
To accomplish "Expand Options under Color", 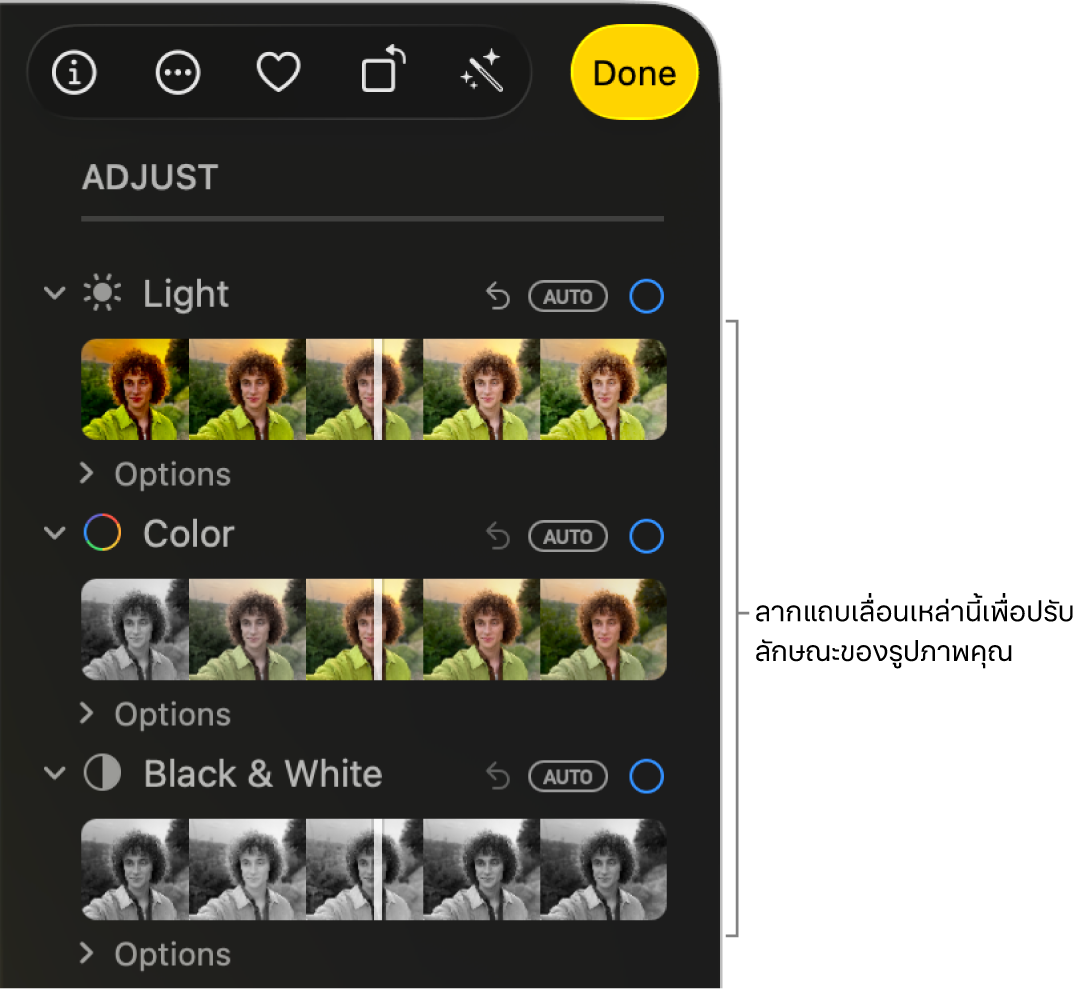I will pos(155,713).
